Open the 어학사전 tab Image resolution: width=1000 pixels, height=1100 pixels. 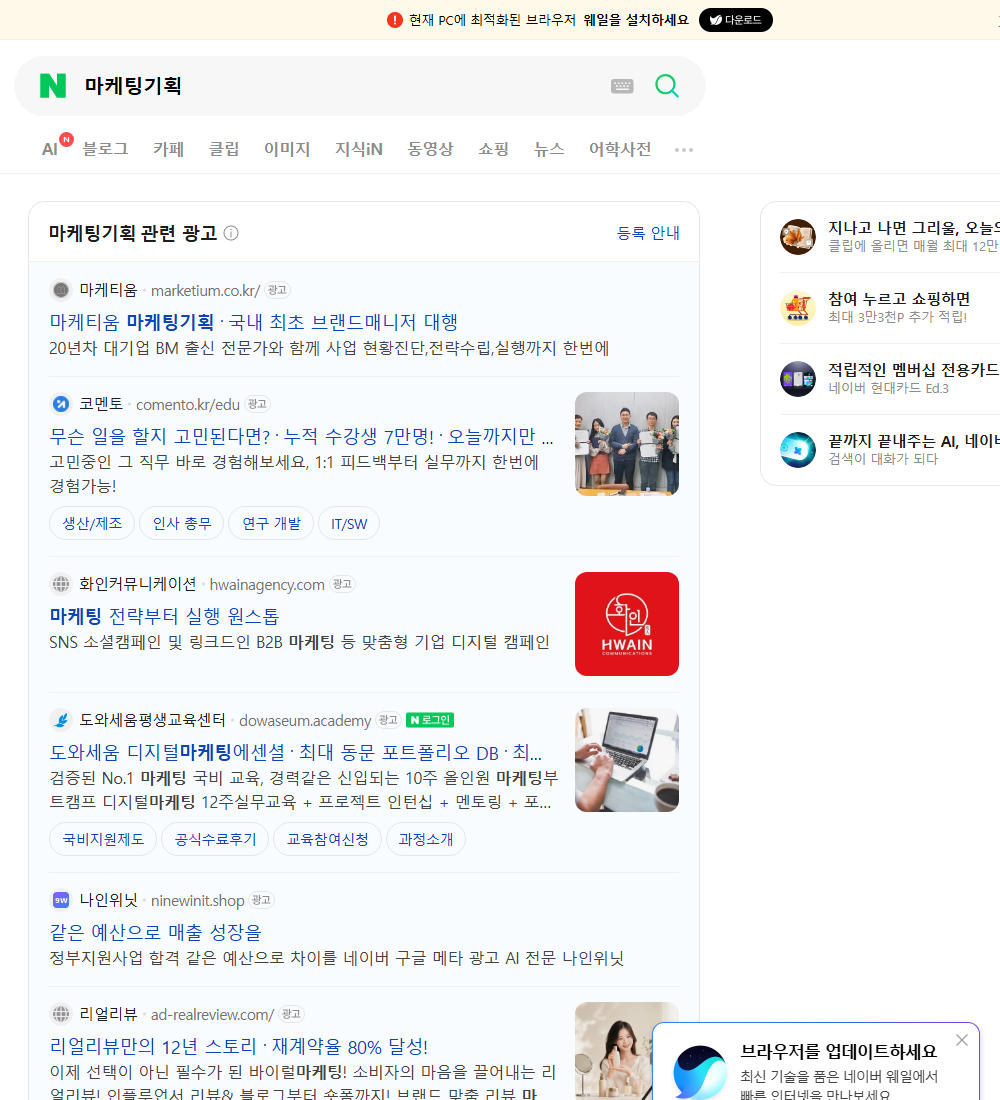pyautogui.click(x=620, y=149)
